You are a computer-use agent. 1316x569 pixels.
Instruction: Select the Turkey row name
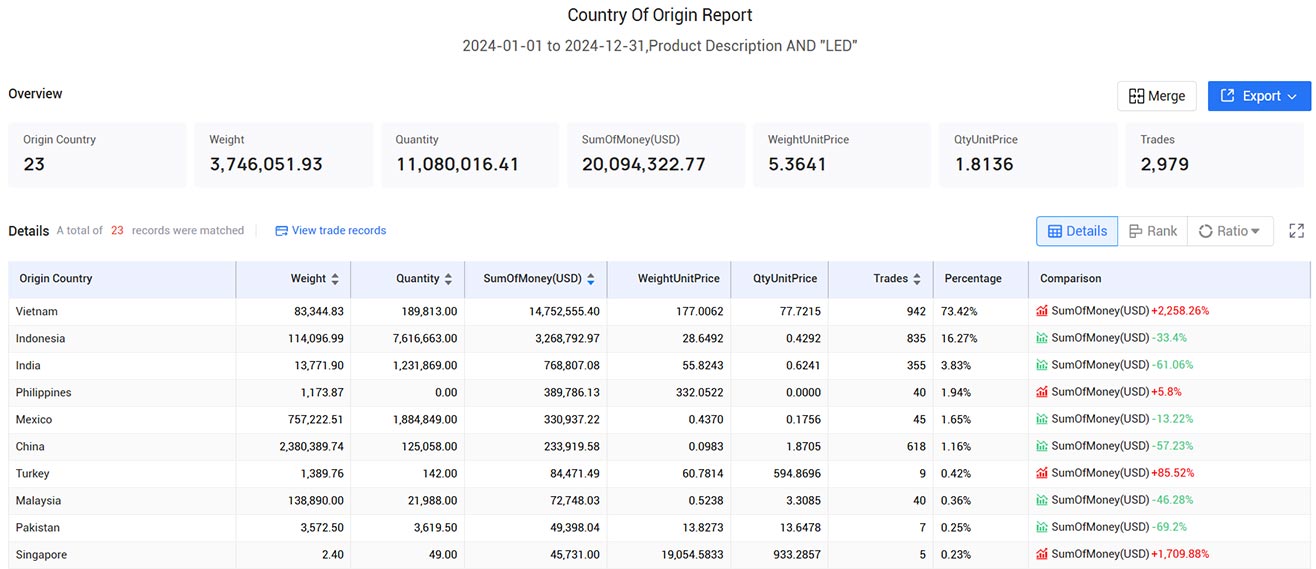click(33, 473)
